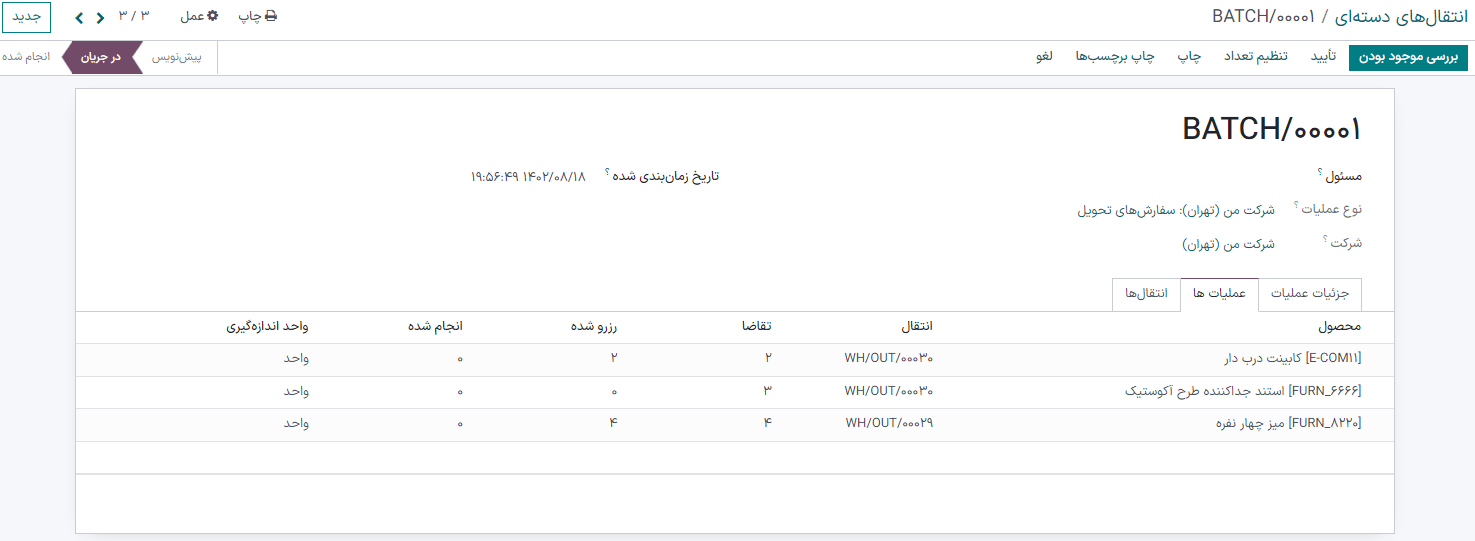
Task: Select the انجام شده status stage
Action: point(27,57)
